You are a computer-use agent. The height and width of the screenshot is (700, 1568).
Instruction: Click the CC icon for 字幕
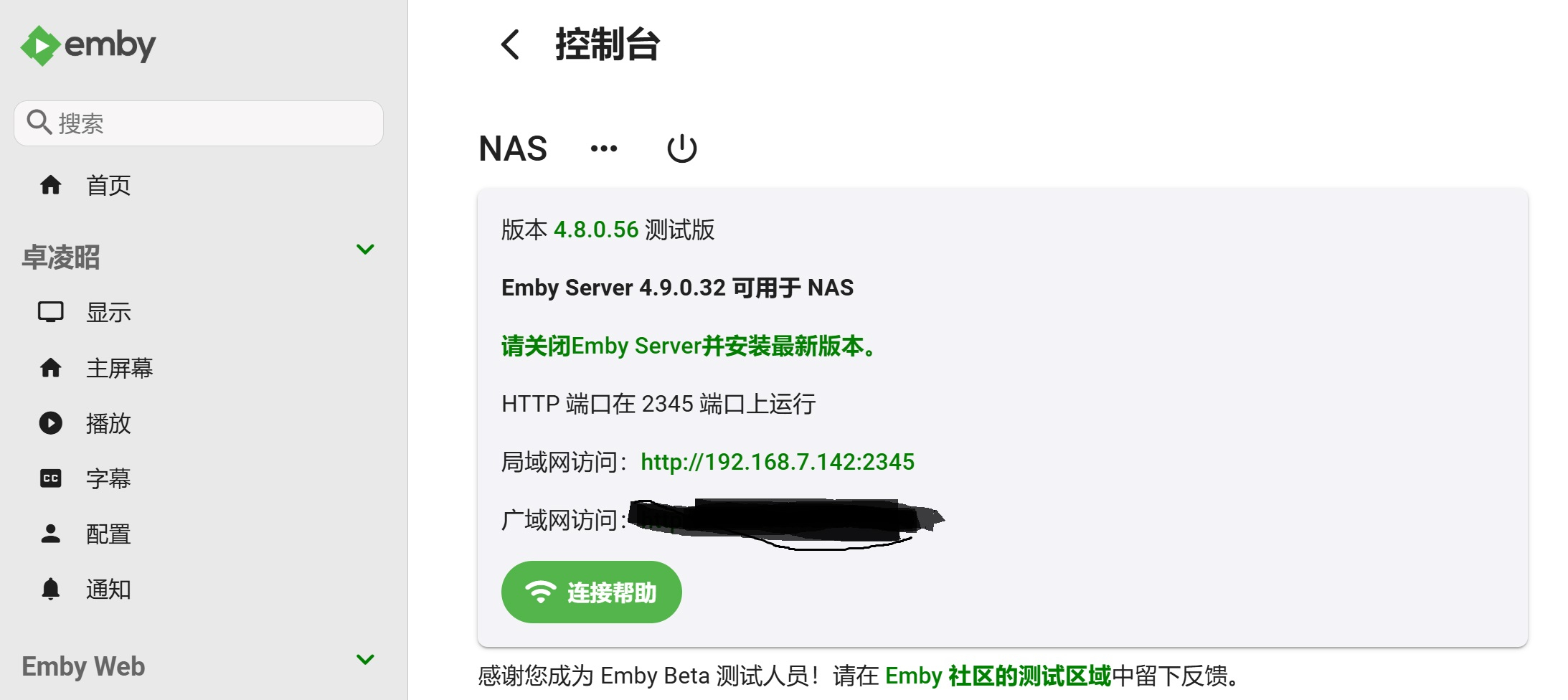point(50,478)
